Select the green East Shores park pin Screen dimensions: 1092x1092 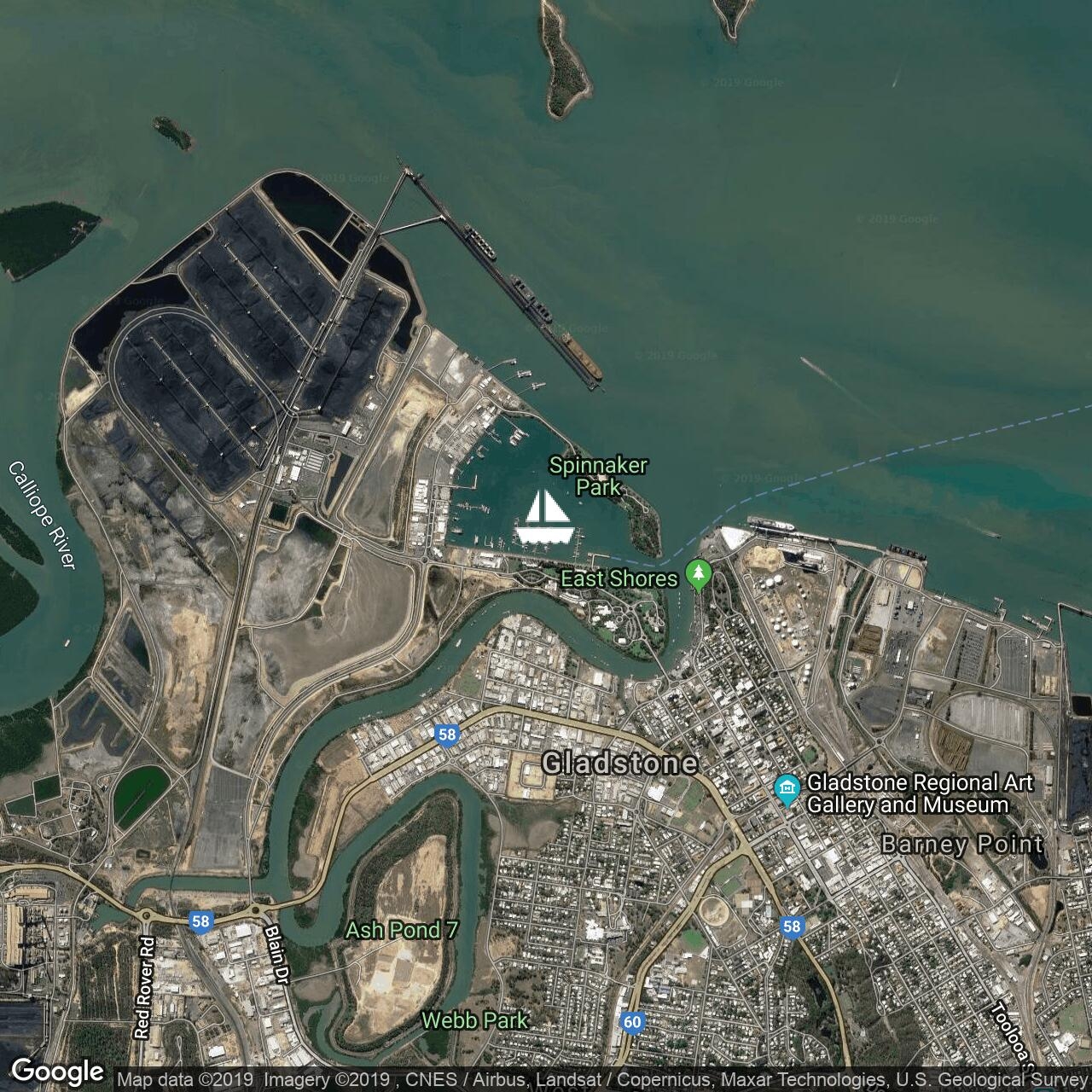tap(699, 575)
